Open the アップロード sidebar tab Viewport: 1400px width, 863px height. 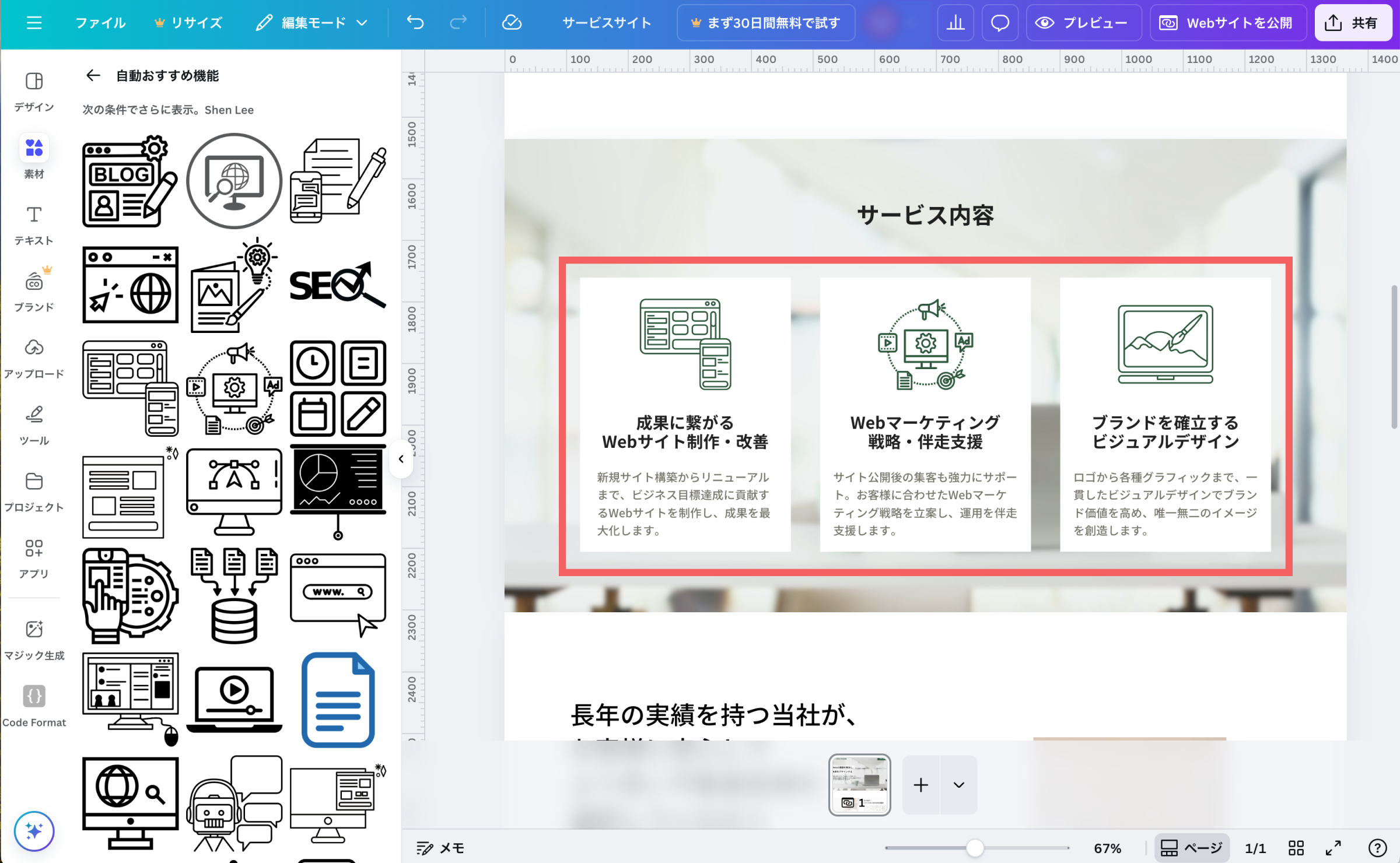[x=34, y=358]
